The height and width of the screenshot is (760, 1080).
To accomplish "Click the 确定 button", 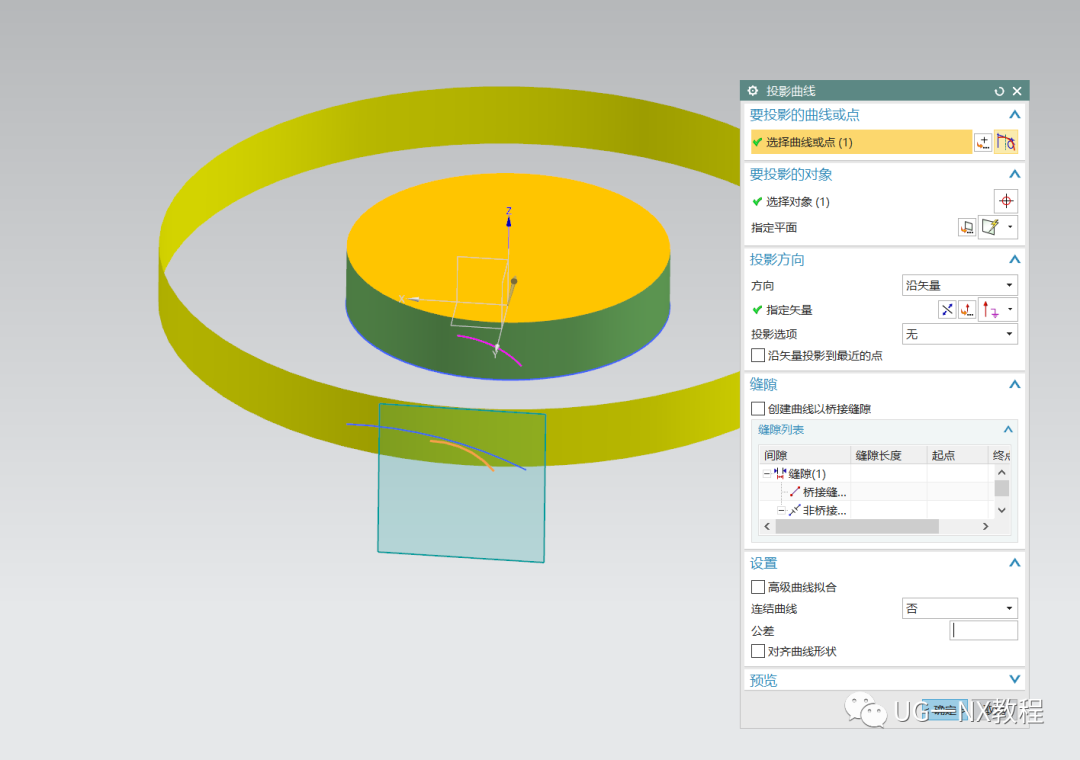I will [944, 710].
